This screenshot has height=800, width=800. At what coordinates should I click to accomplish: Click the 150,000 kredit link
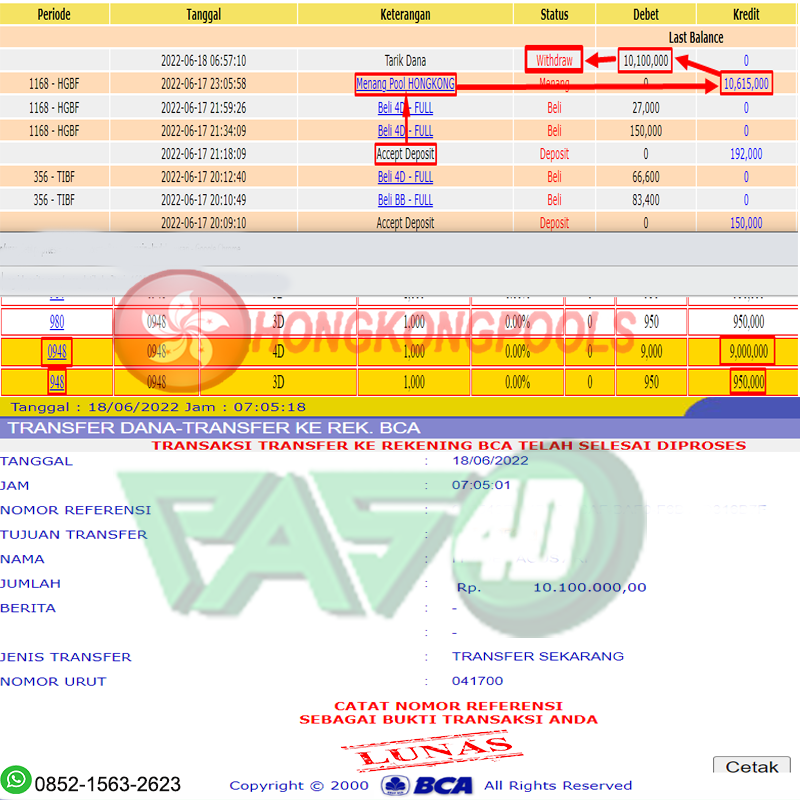coord(746,223)
